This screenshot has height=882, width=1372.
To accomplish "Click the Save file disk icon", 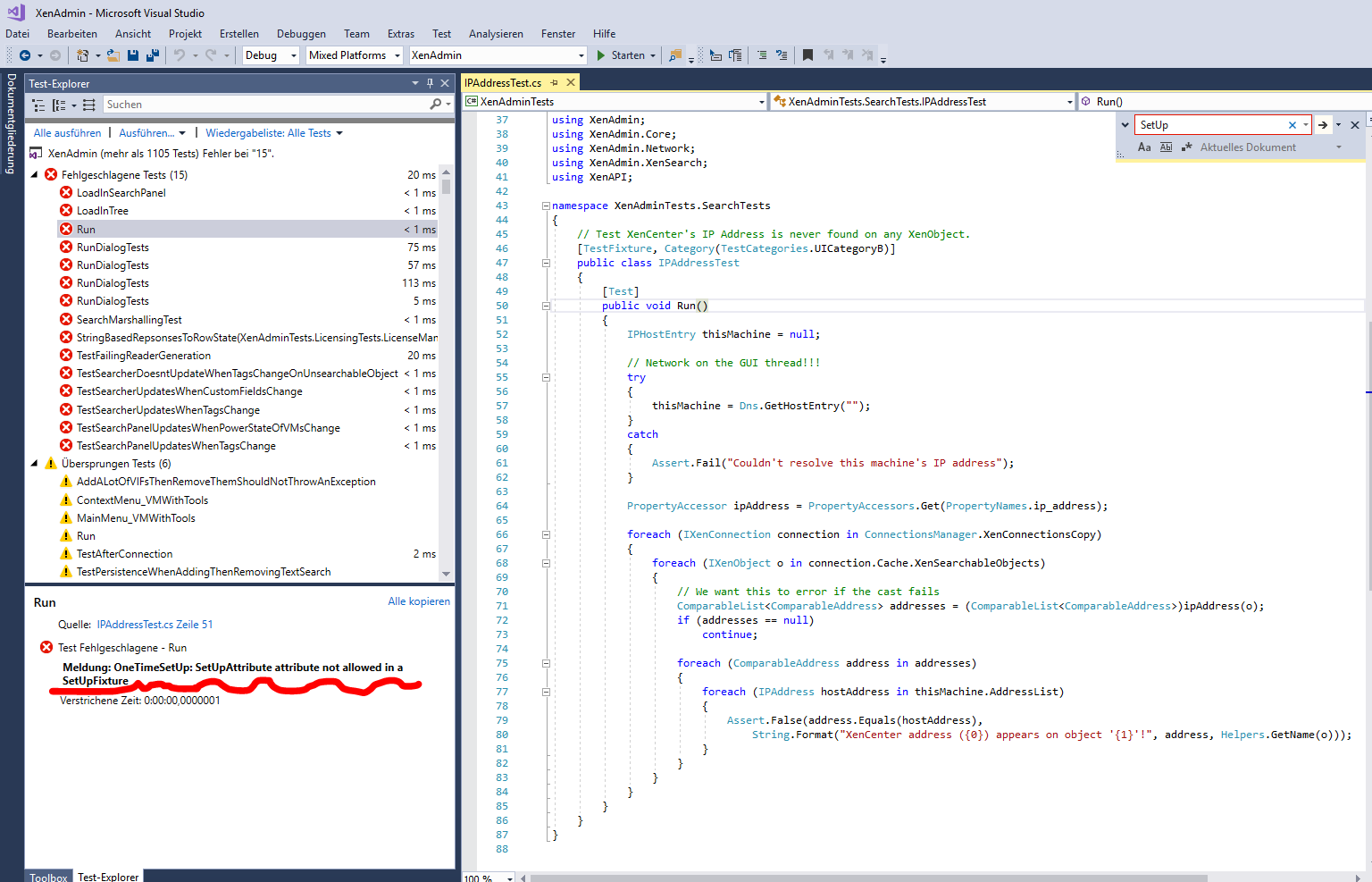I will [133, 55].
